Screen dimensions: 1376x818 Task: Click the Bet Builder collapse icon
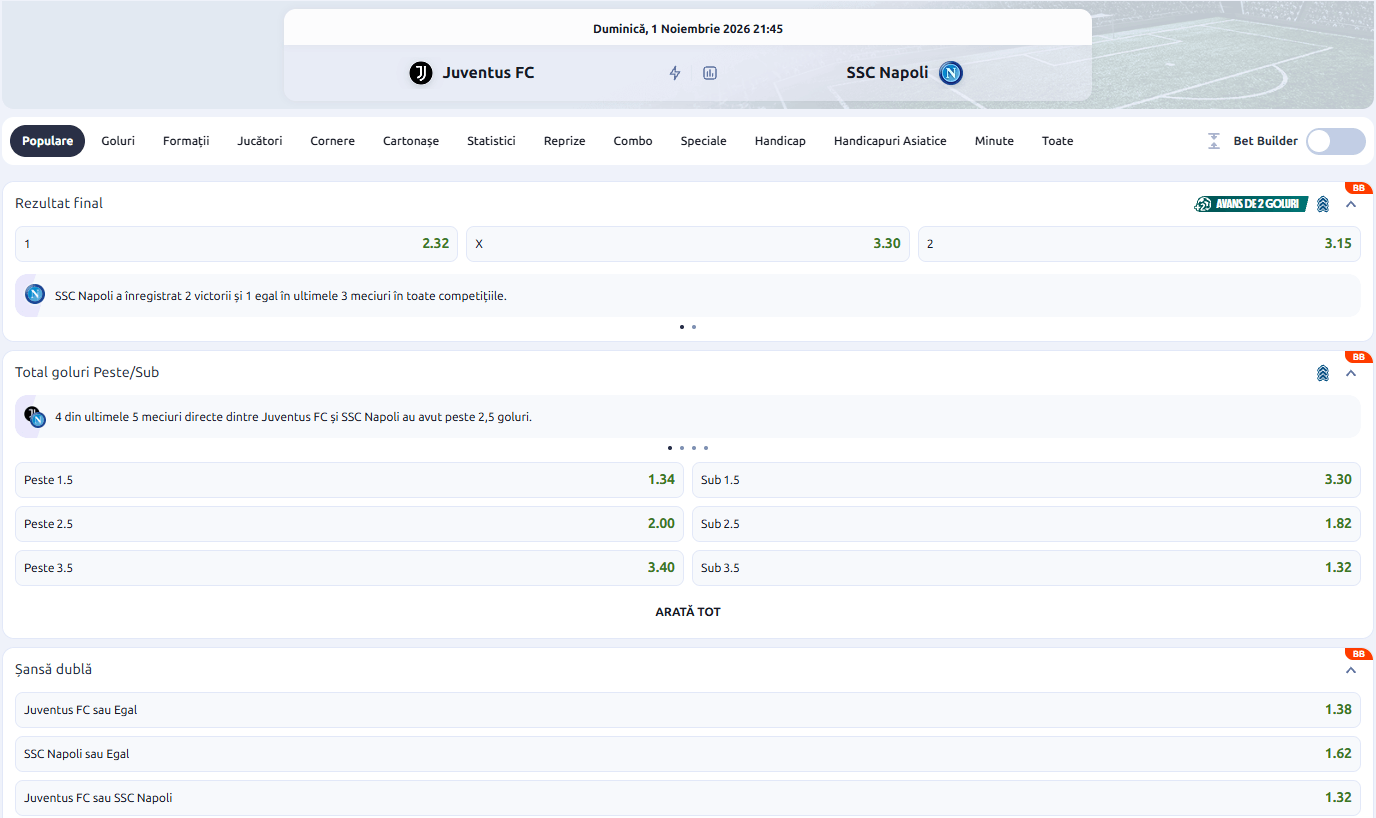tap(1214, 141)
